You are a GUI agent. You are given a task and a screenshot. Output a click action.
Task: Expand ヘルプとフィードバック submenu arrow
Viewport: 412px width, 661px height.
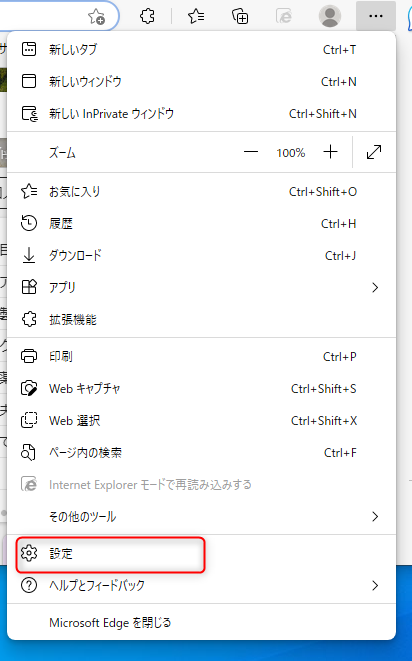pos(375,586)
